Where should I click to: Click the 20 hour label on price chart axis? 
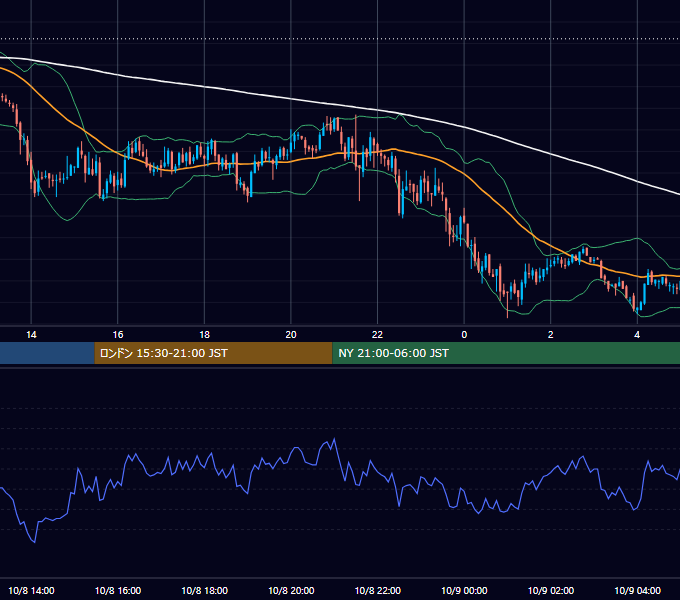coord(291,335)
